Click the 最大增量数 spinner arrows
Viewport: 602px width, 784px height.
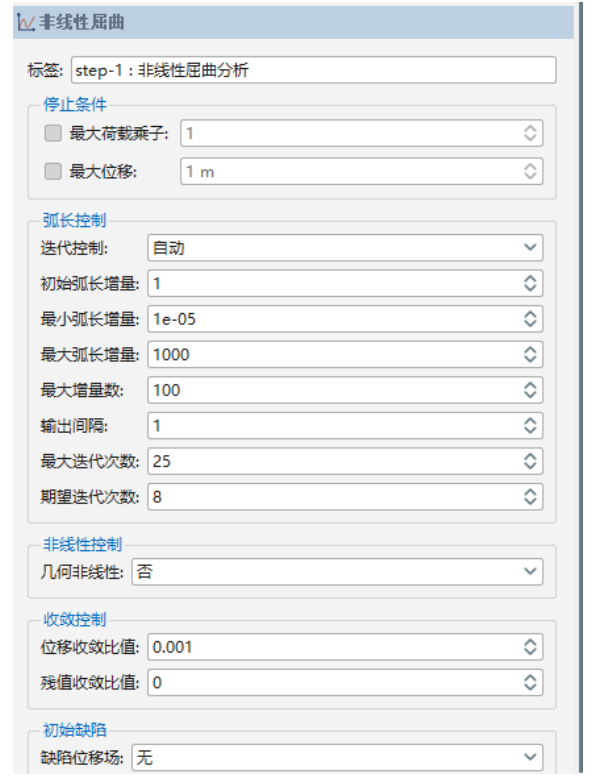[x=530, y=390]
